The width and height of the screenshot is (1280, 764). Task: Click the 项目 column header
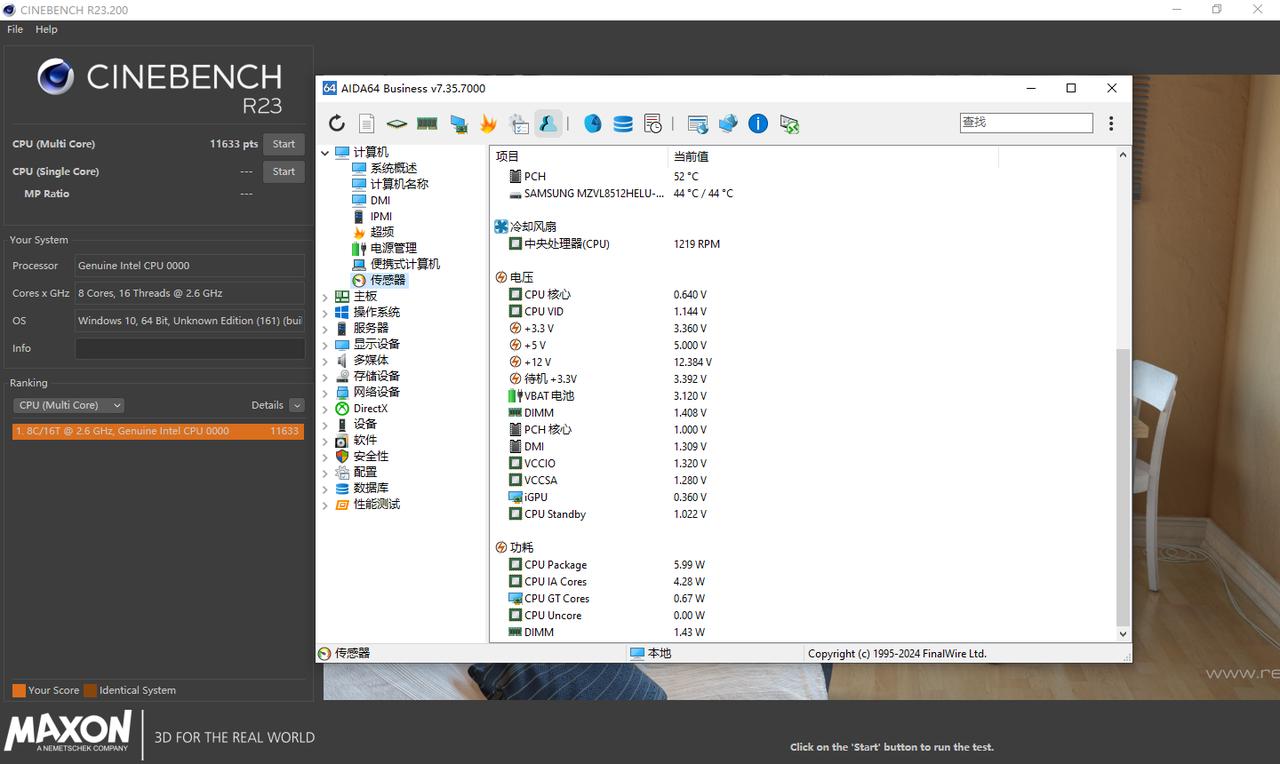pyautogui.click(x=579, y=156)
